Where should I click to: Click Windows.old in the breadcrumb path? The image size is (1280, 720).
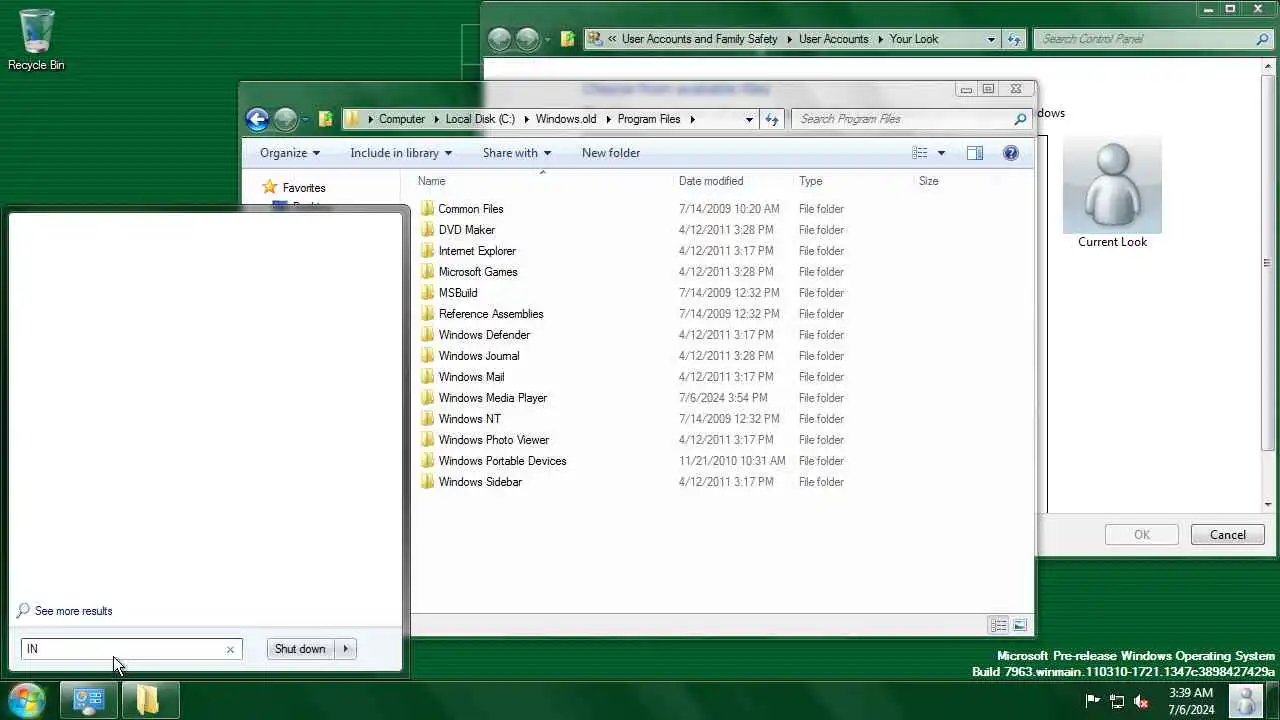pos(566,119)
